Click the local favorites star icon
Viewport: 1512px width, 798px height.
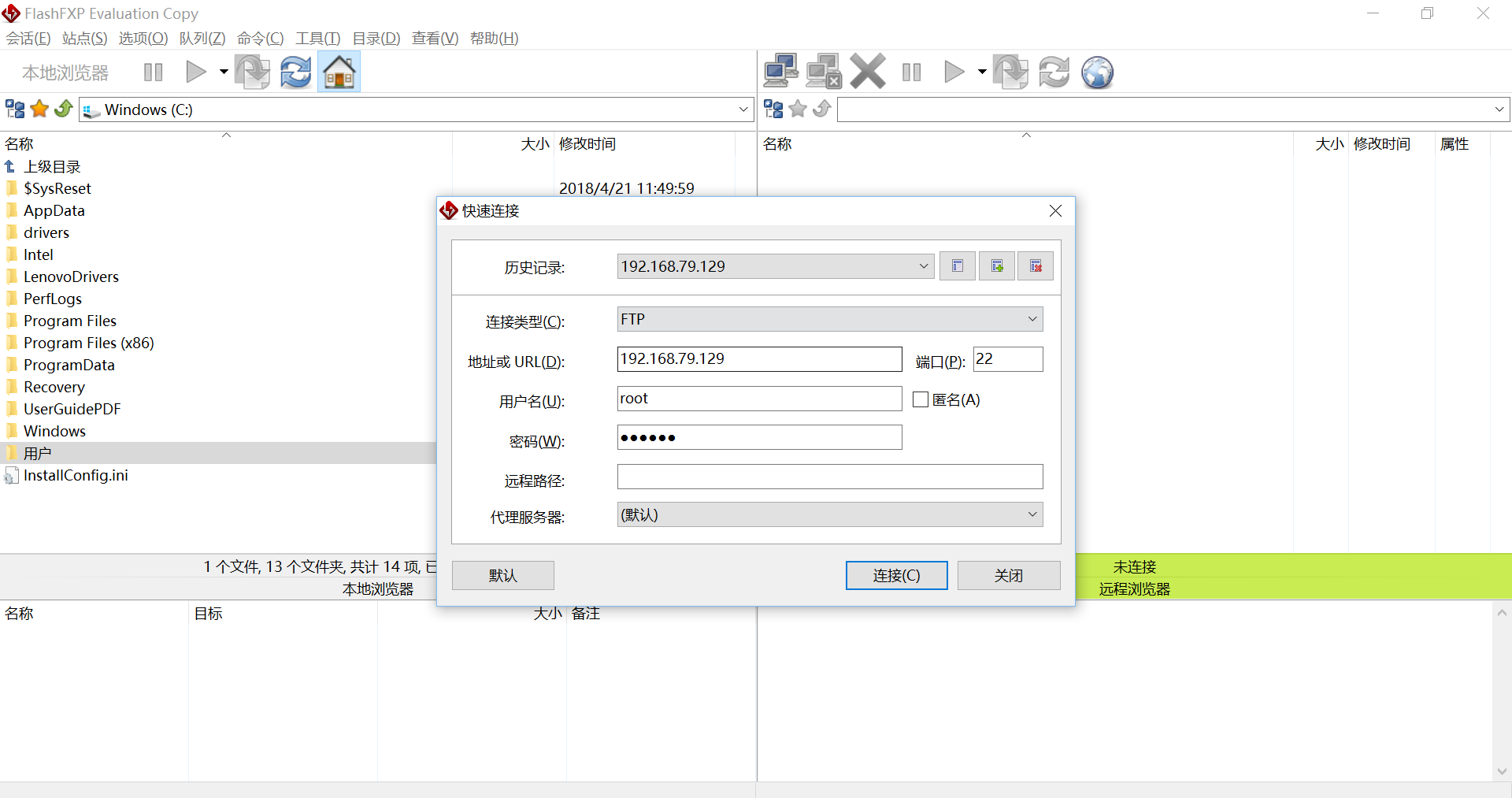[x=39, y=109]
